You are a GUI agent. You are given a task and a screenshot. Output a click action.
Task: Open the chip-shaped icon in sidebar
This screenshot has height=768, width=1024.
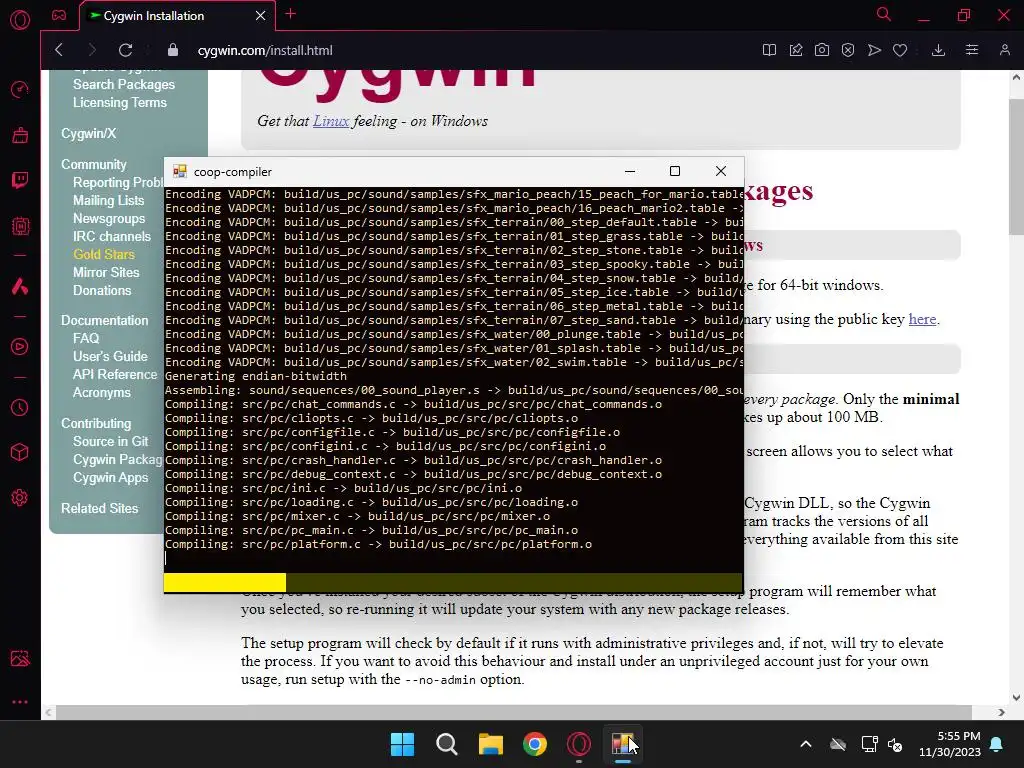(x=20, y=226)
